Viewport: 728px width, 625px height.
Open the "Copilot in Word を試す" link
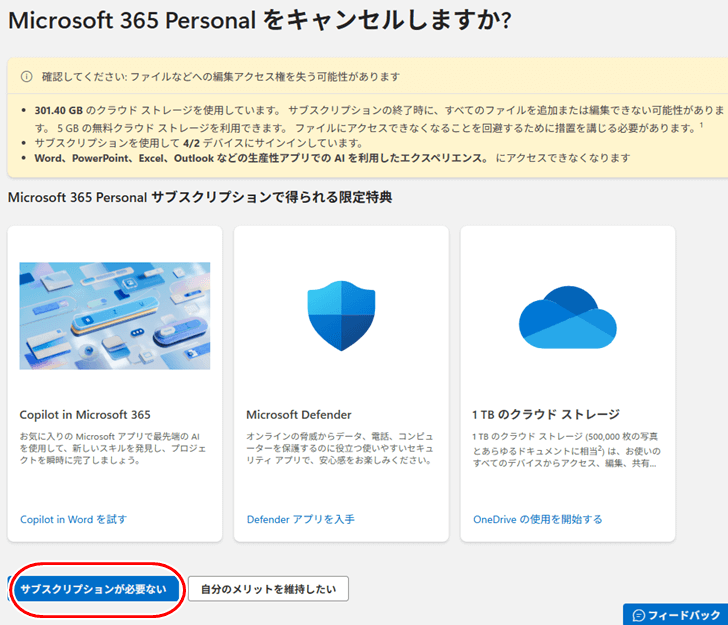tap(73, 520)
